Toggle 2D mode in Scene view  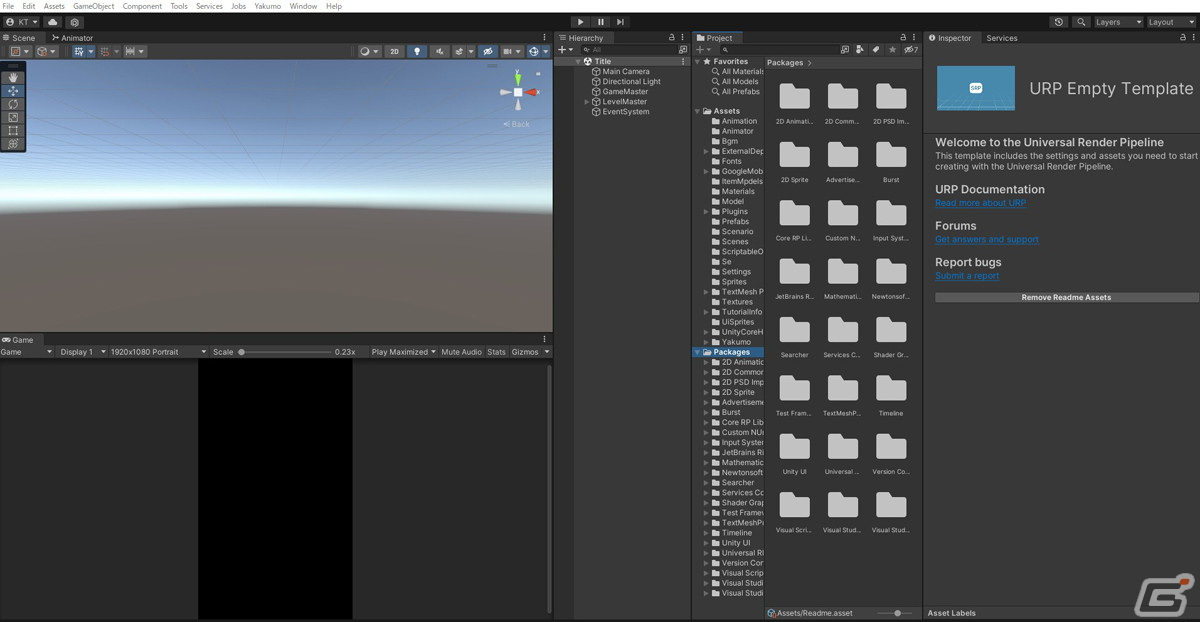[395, 51]
